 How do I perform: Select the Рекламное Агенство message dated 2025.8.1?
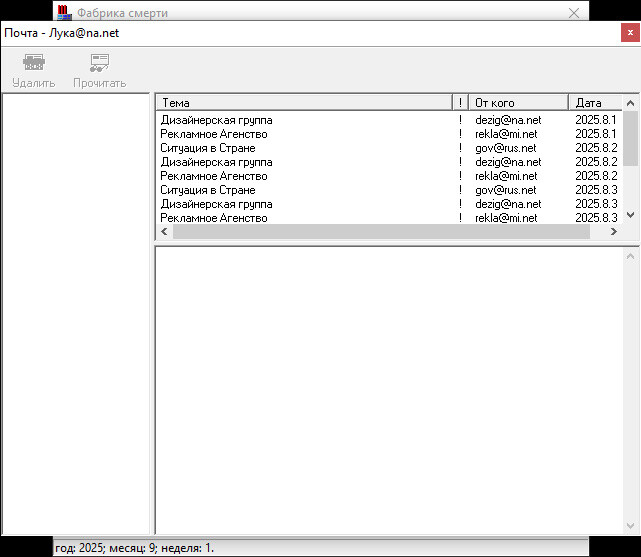tap(388, 134)
